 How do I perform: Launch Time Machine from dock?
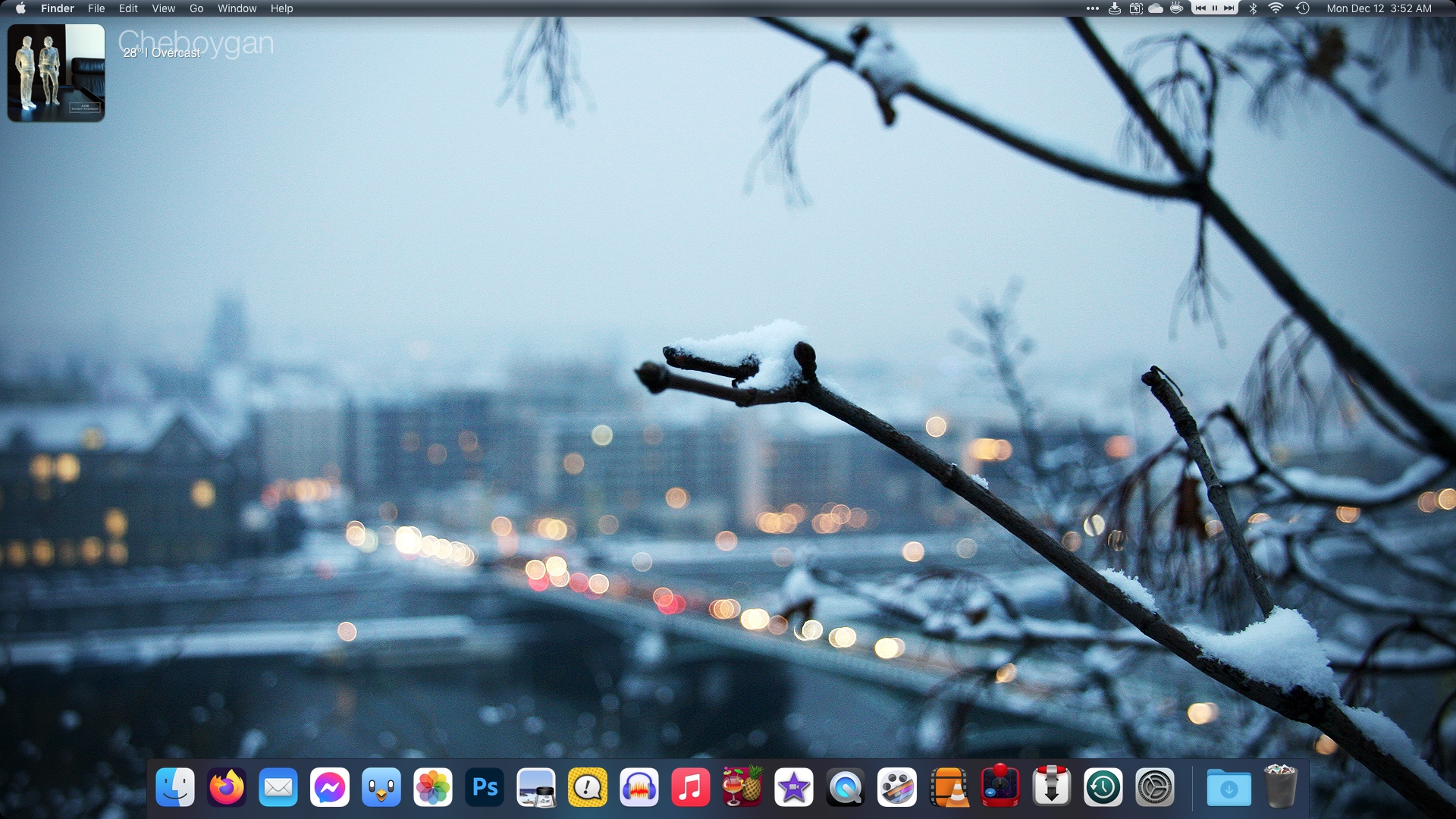[x=1103, y=788]
